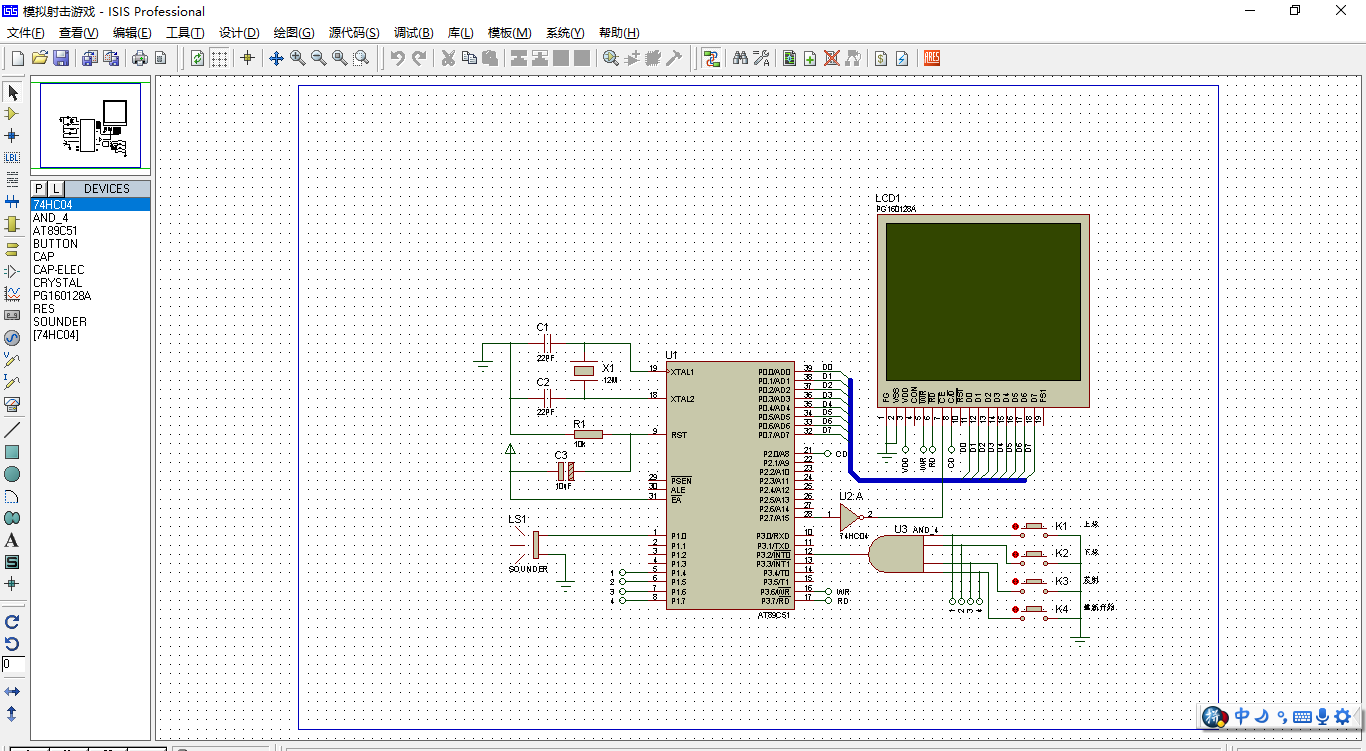Toggle the wire auto-router icon

pyautogui.click(x=711, y=59)
